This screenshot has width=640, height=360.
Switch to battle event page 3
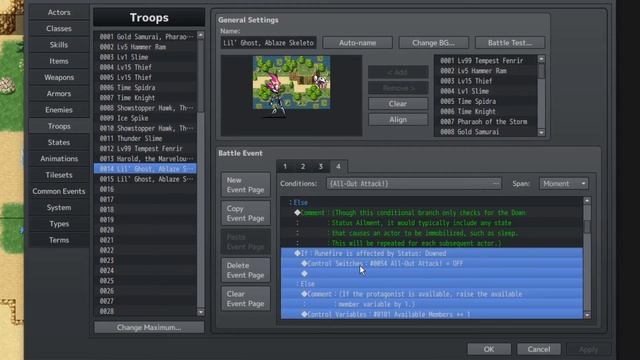(x=321, y=167)
